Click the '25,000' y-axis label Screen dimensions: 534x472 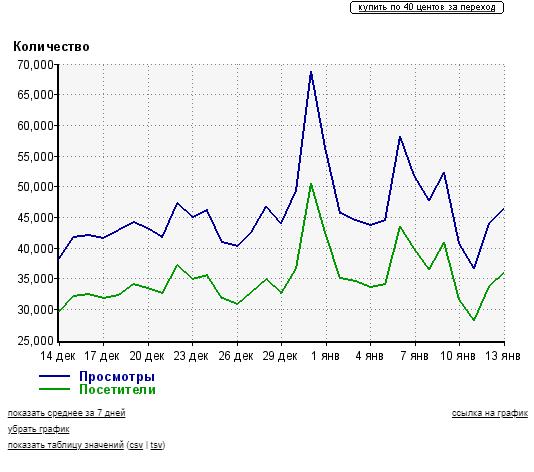pyautogui.click(x=35, y=341)
